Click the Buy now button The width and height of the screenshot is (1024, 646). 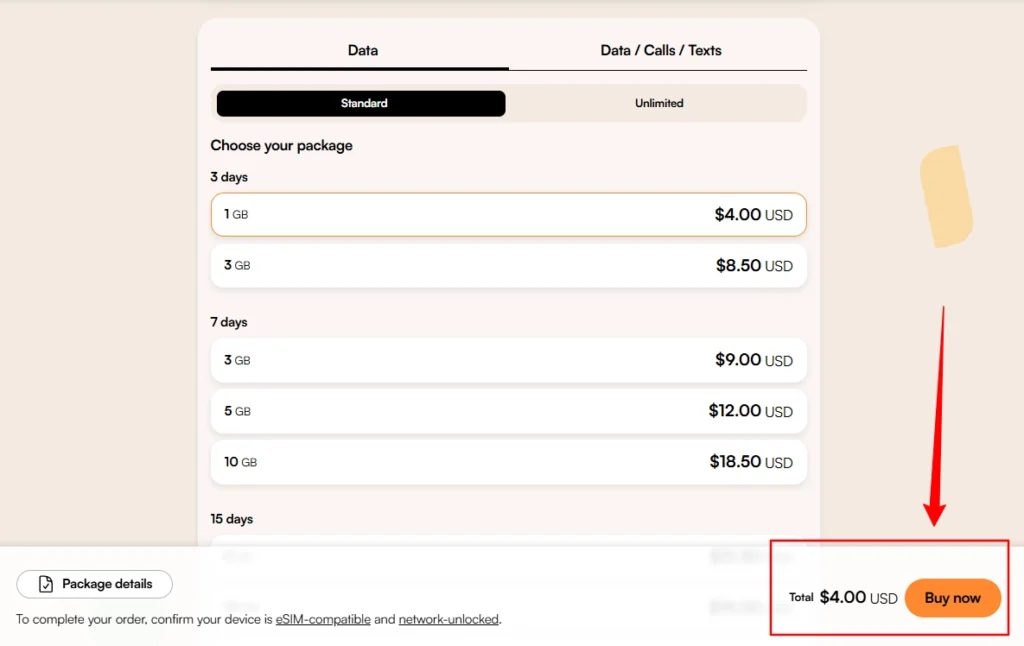click(x=952, y=598)
